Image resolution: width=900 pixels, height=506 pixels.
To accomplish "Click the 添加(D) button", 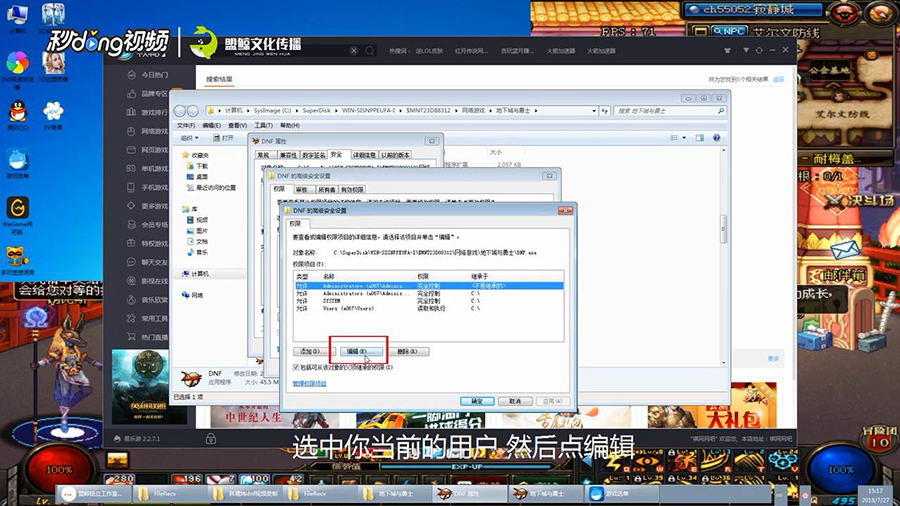I will pos(313,352).
